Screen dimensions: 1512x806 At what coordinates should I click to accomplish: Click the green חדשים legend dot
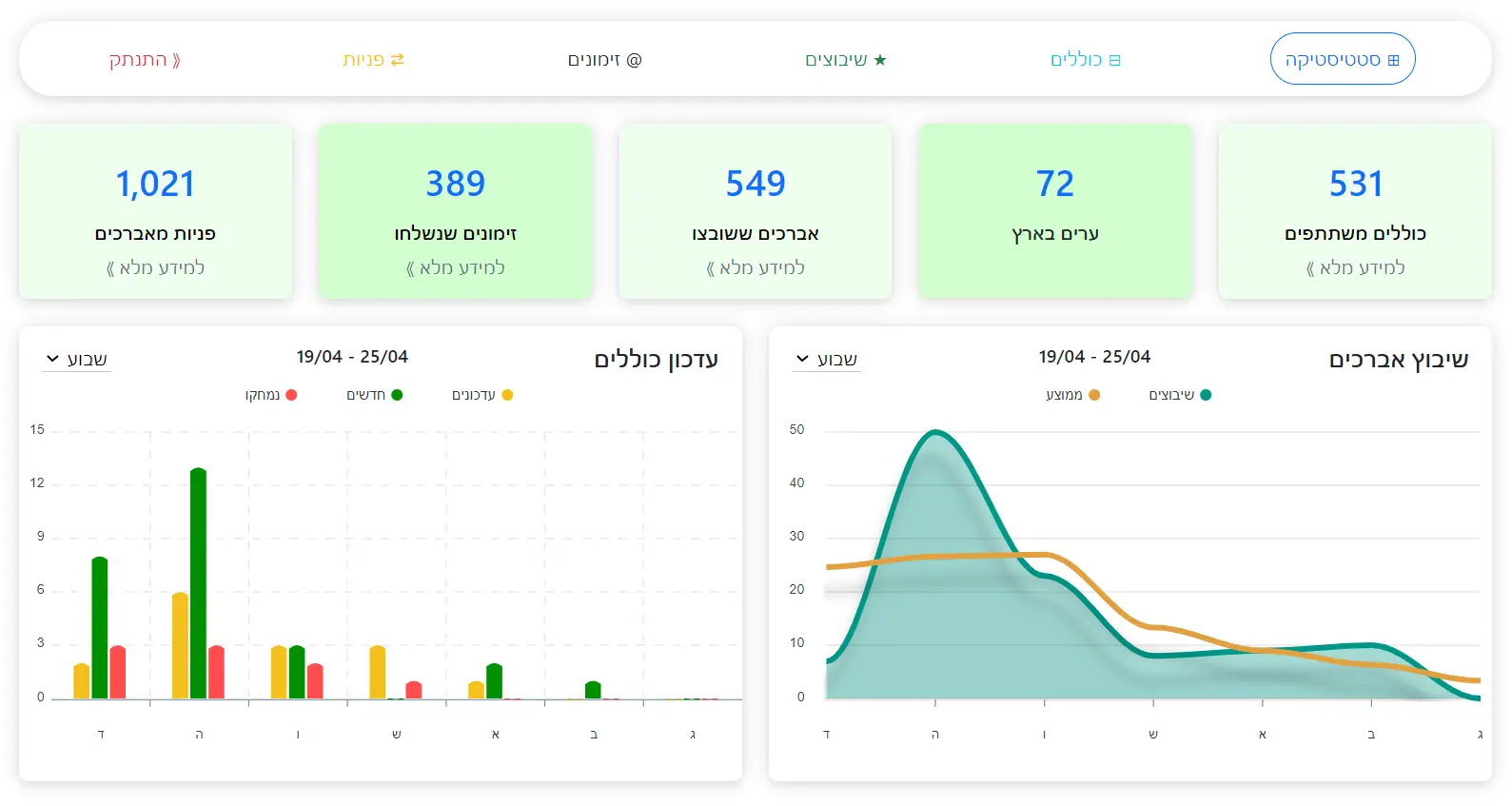(x=397, y=395)
